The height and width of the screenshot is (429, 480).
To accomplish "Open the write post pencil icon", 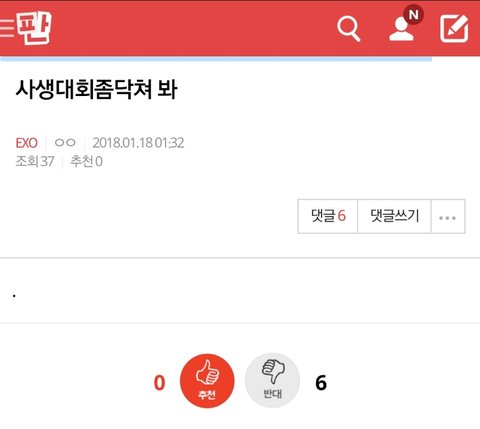I will coord(454,29).
